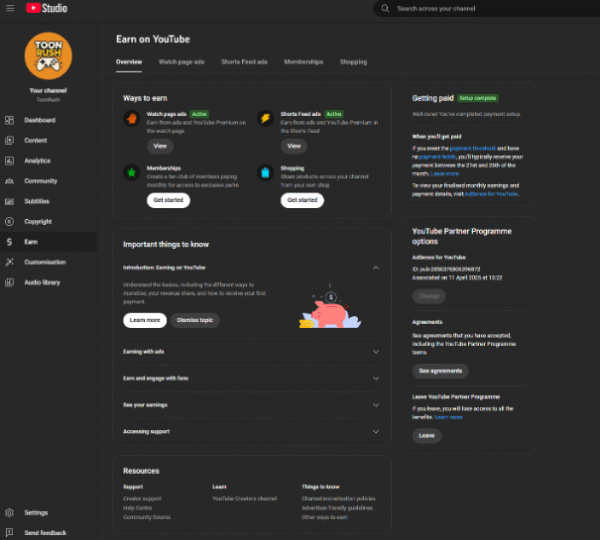Click the Dashboard sidebar icon
The width and height of the screenshot is (600, 540).
10,120
